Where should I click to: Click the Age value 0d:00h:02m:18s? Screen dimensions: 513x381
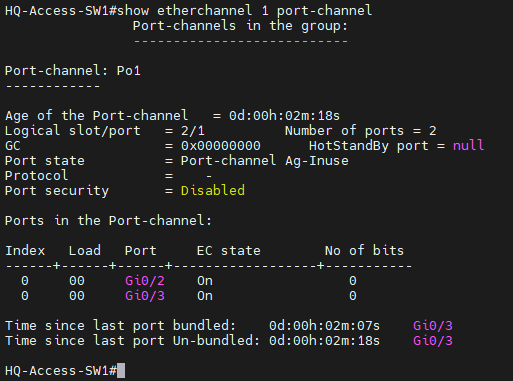point(284,116)
